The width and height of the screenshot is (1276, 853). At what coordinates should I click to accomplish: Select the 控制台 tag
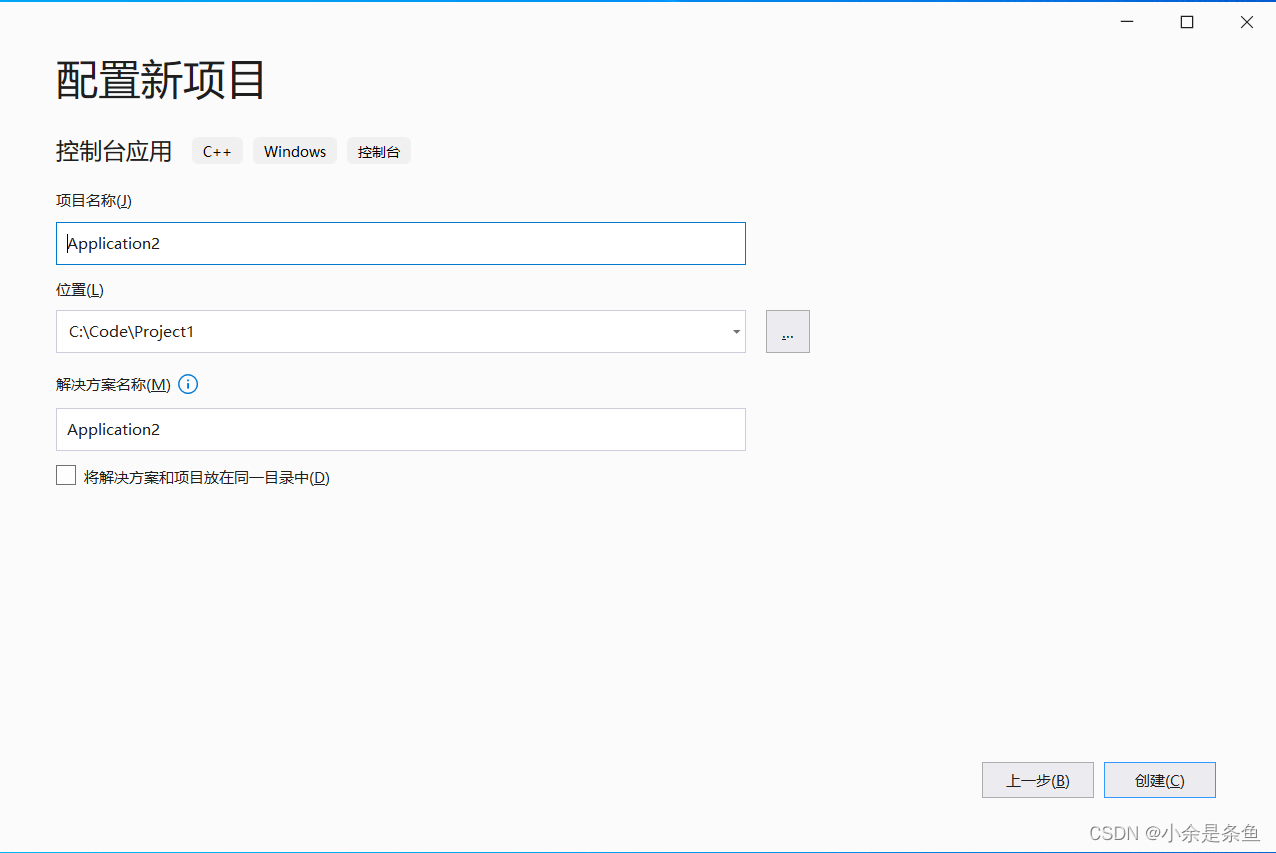[379, 151]
